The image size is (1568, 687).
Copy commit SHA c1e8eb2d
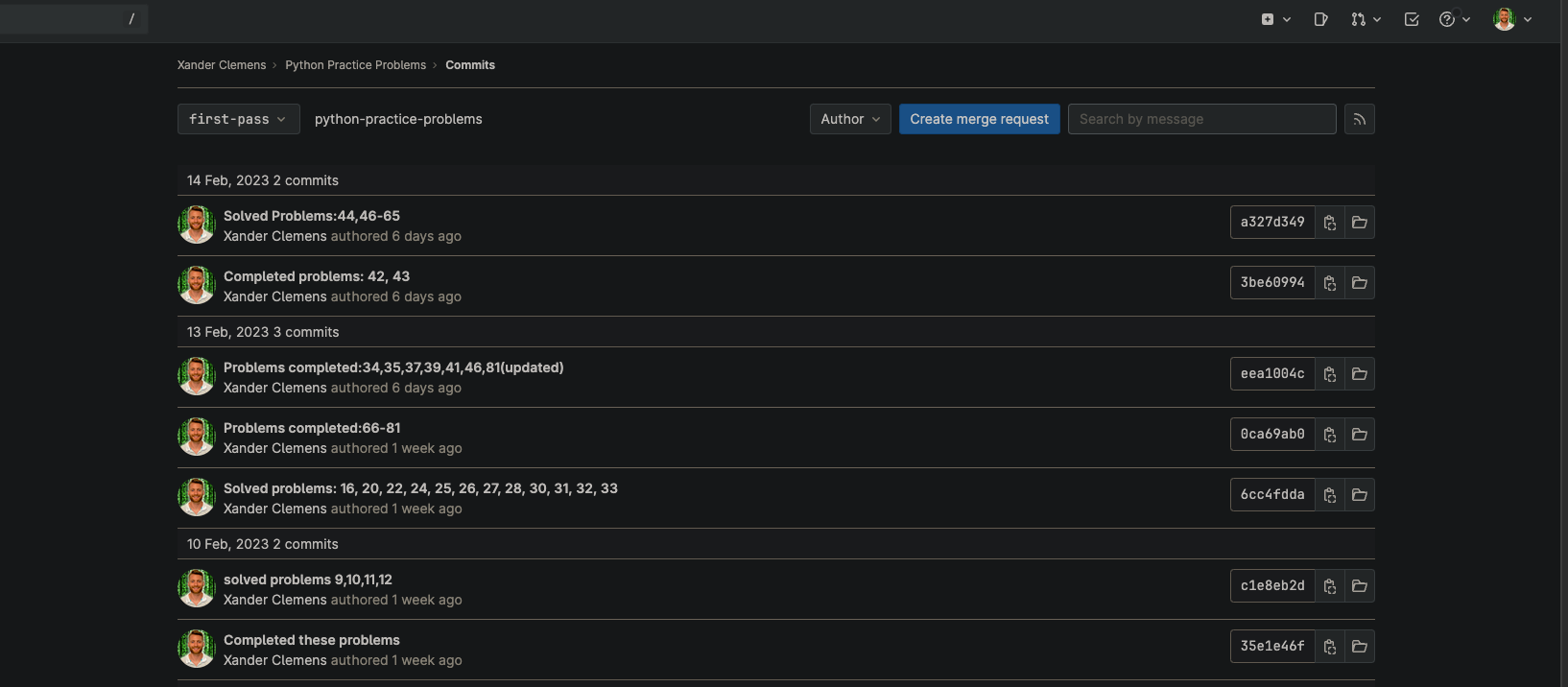1330,586
